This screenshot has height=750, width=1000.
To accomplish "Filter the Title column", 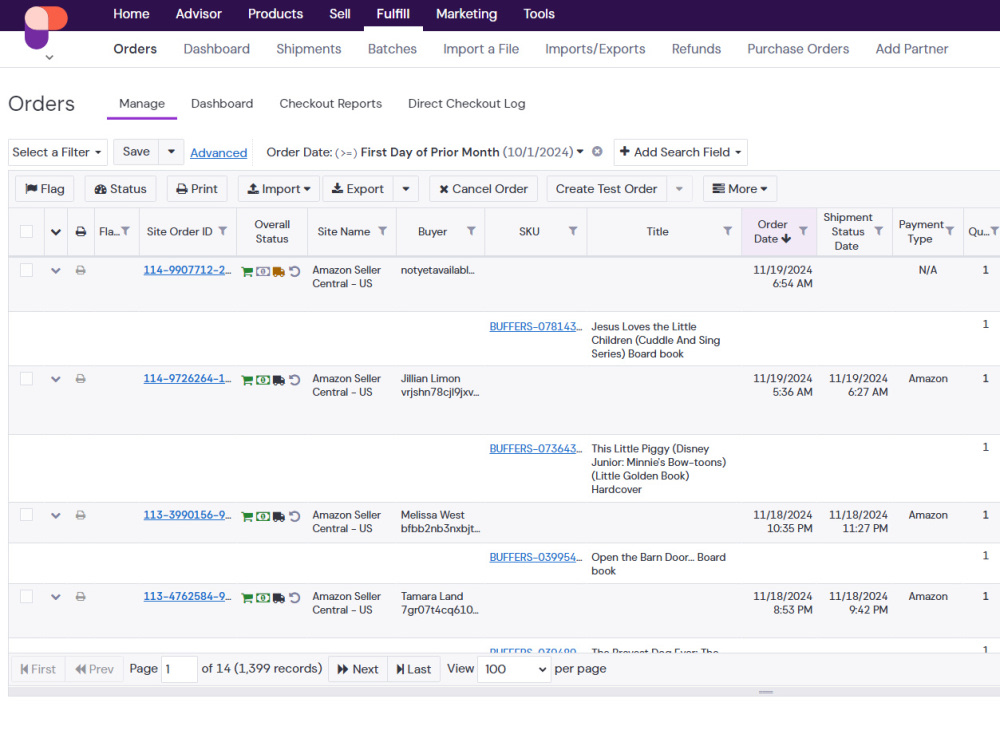I will [x=727, y=231].
